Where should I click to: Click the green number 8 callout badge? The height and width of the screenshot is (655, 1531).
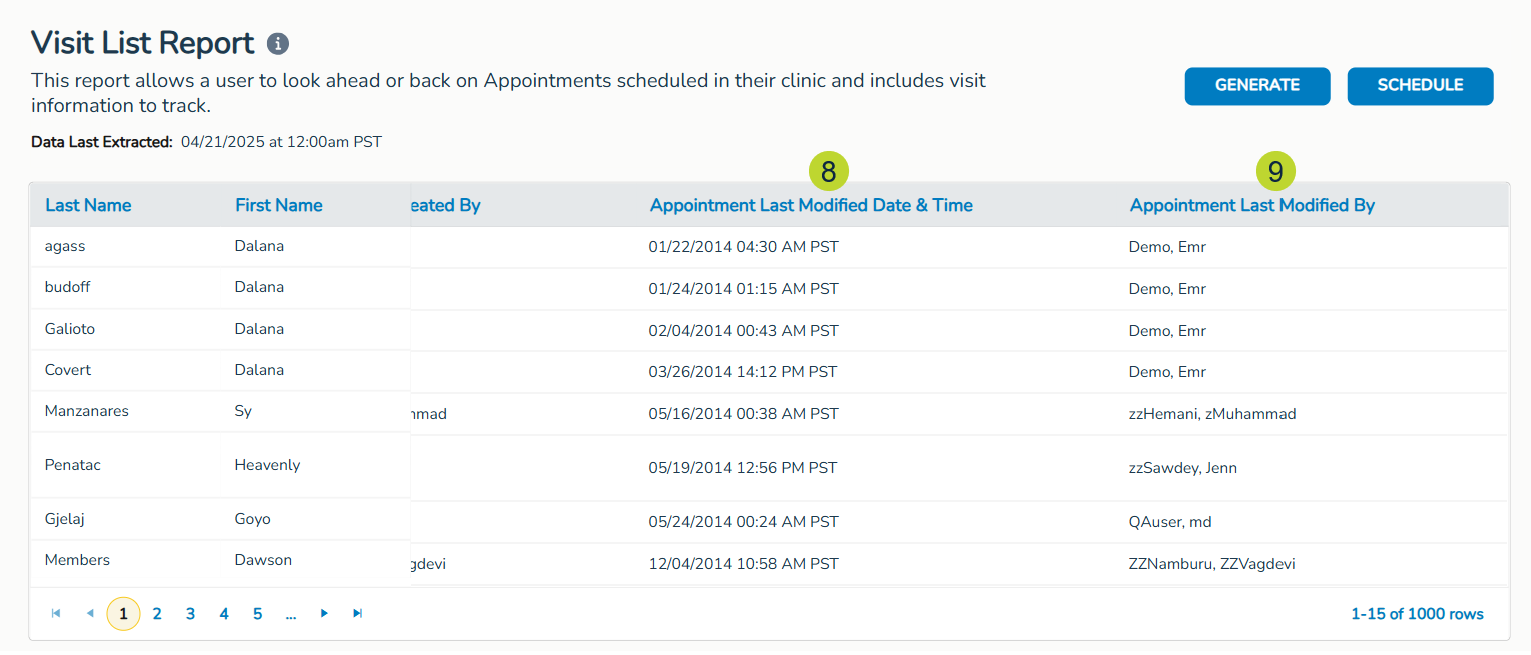[828, 172]
